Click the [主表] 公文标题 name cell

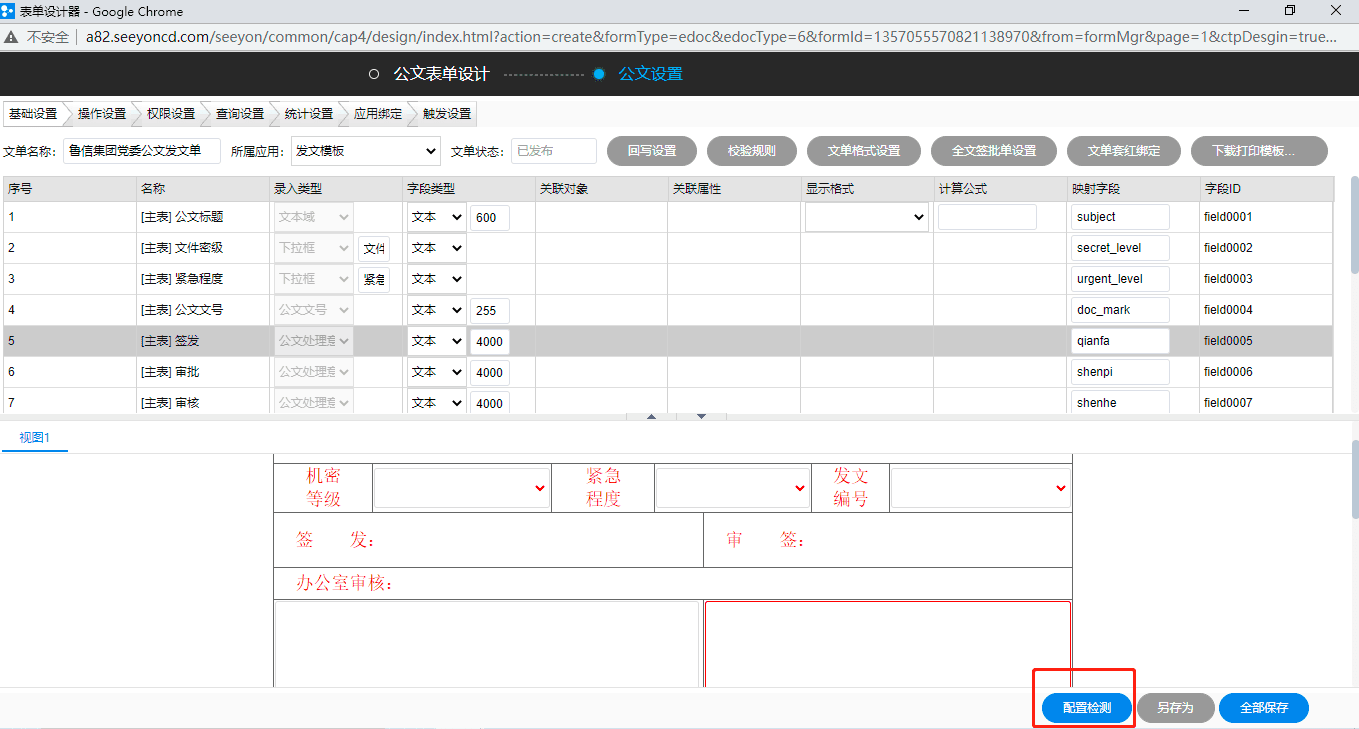pos(203,217)
